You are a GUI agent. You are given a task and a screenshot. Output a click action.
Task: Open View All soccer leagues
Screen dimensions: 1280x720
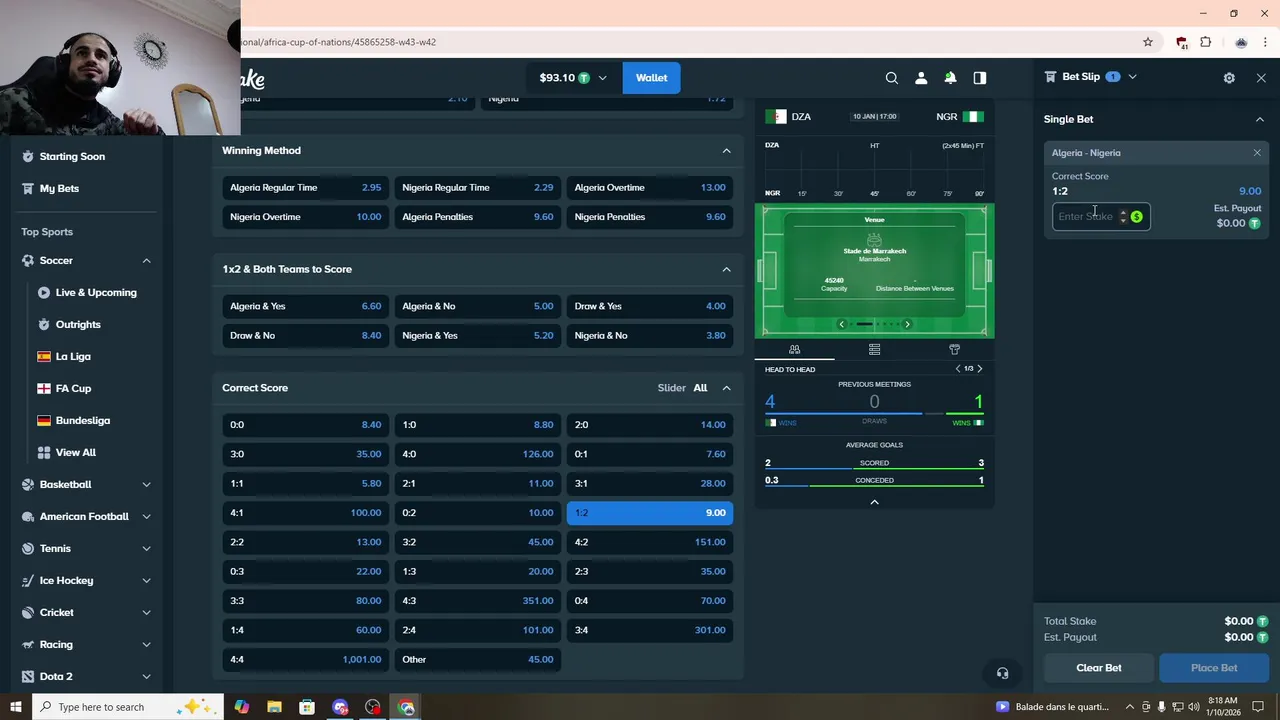click(76, 453)
